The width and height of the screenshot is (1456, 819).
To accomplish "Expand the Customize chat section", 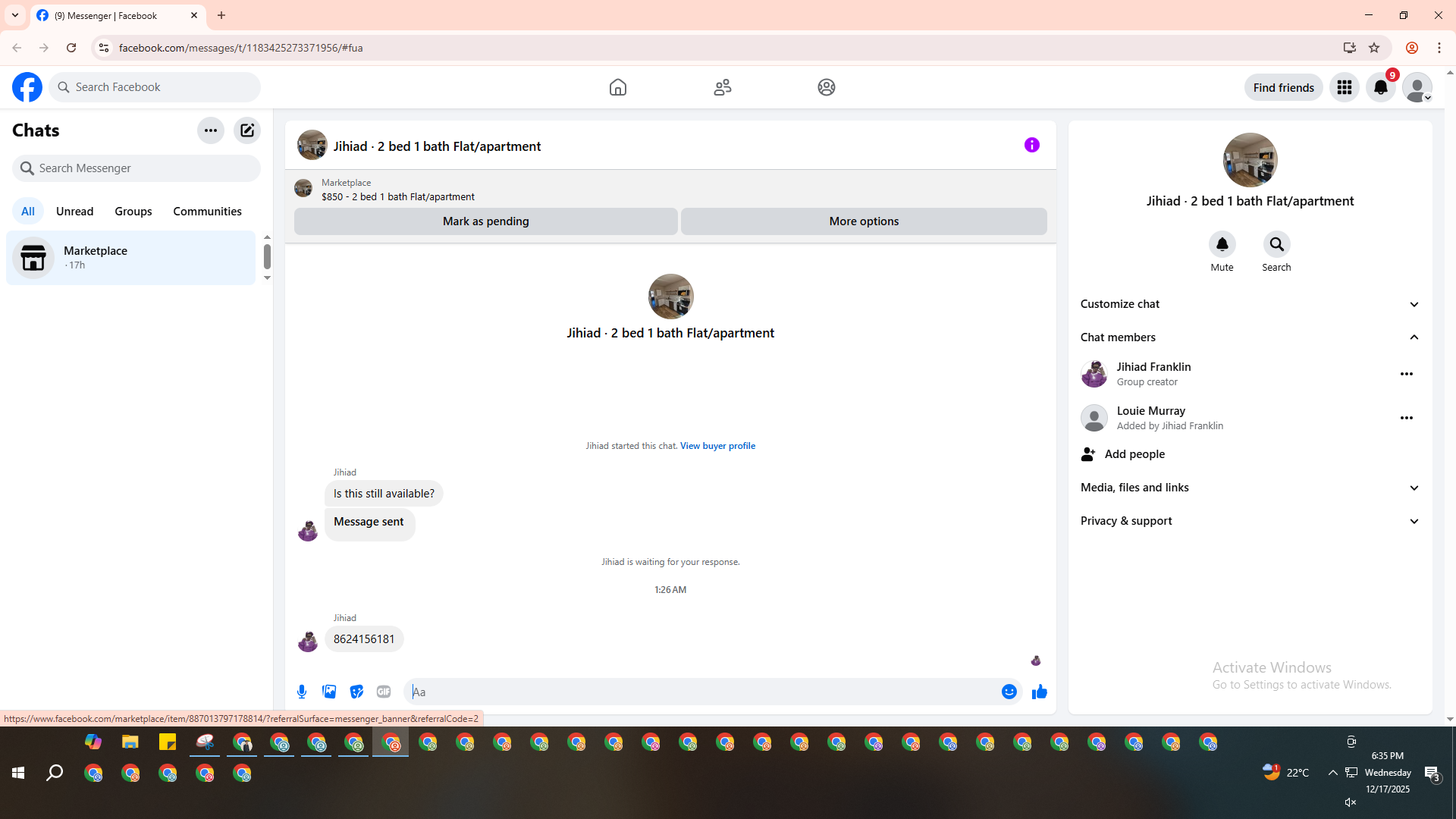I will tap(1250, 304).
